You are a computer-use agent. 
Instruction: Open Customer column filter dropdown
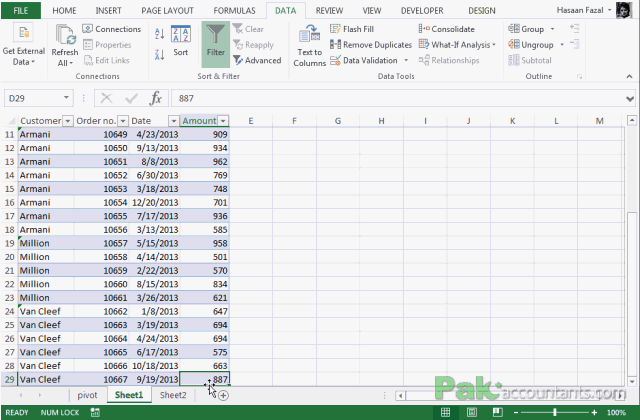click(x=68, y=121)
